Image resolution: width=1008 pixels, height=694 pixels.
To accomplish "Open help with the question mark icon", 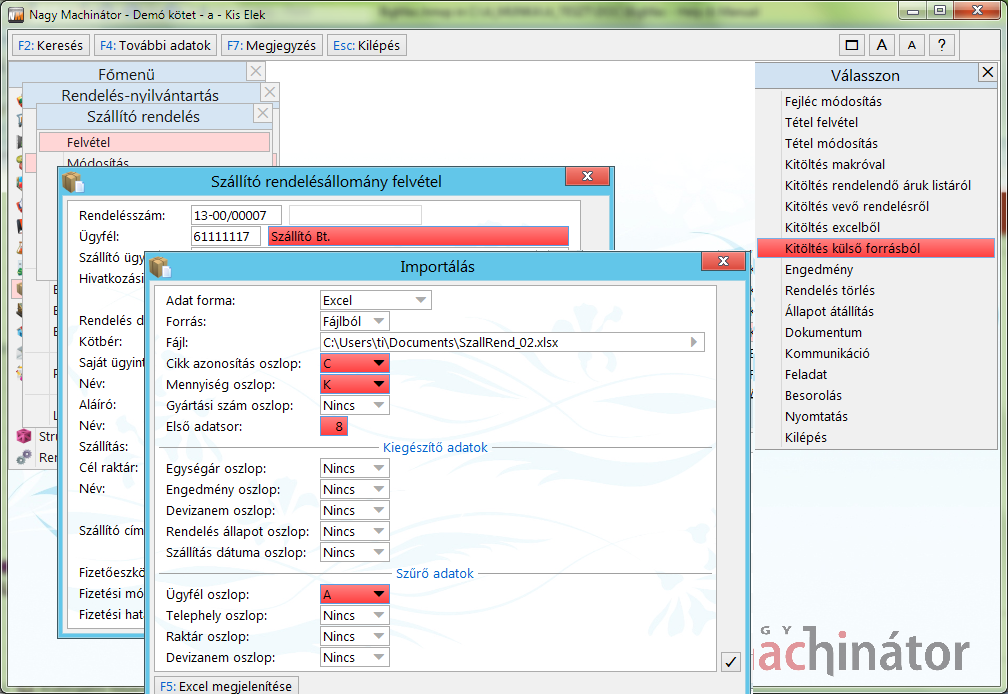I will click(941, 45).
